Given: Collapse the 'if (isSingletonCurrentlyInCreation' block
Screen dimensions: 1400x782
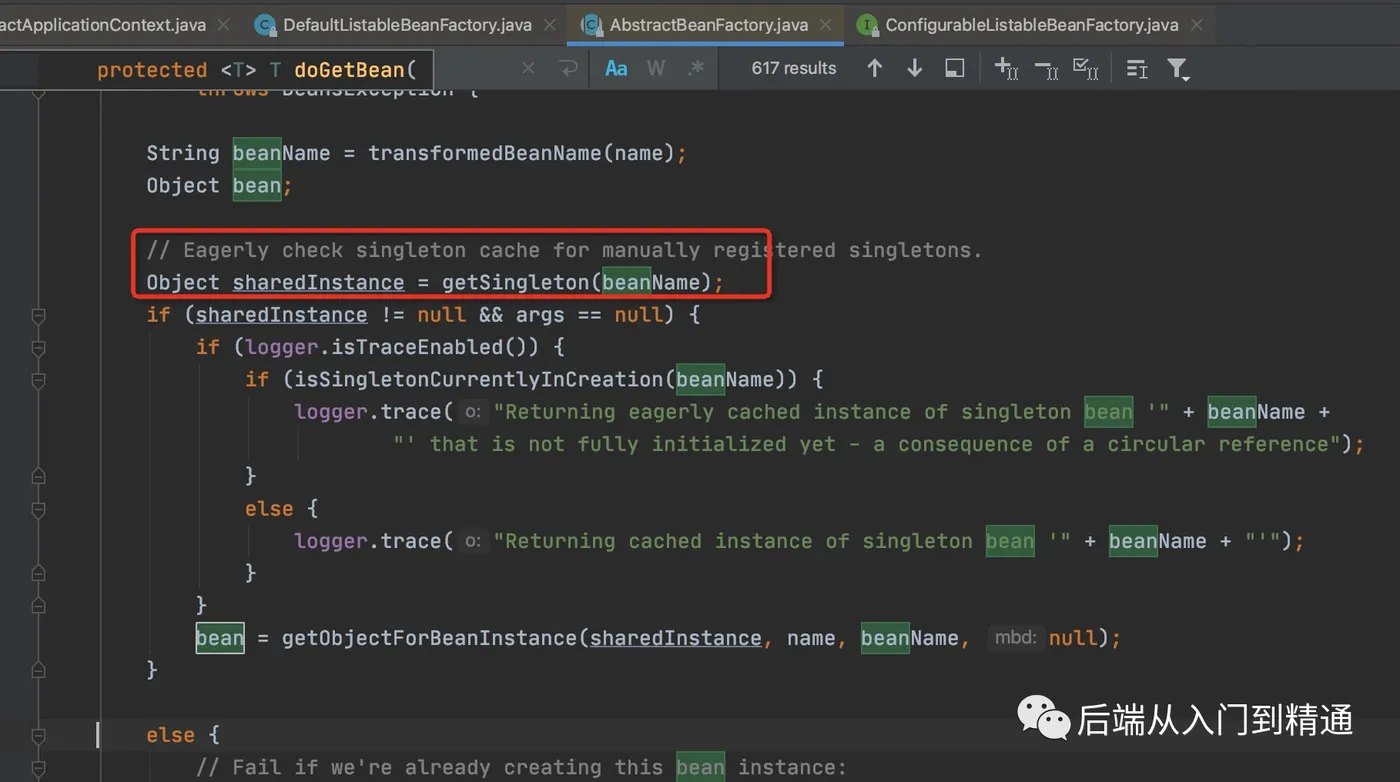Looking at the screenshot, I should (38, 379).
